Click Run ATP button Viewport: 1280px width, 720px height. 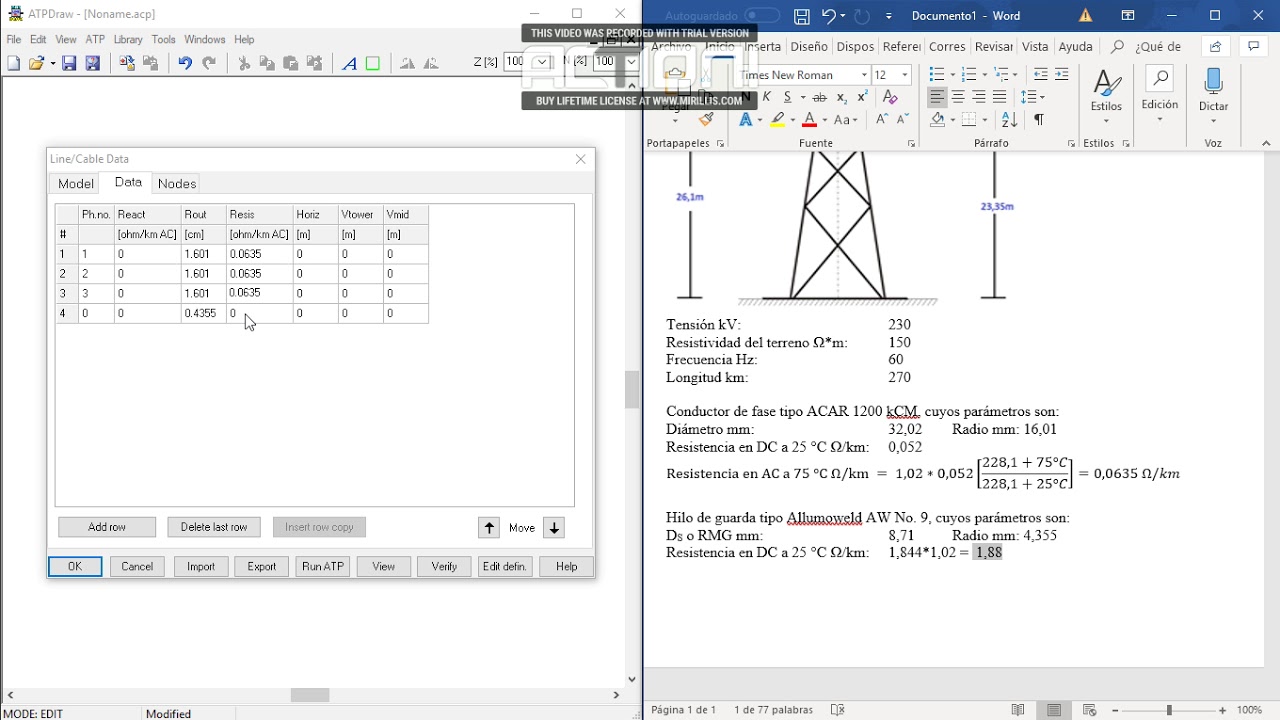[323, 566]
